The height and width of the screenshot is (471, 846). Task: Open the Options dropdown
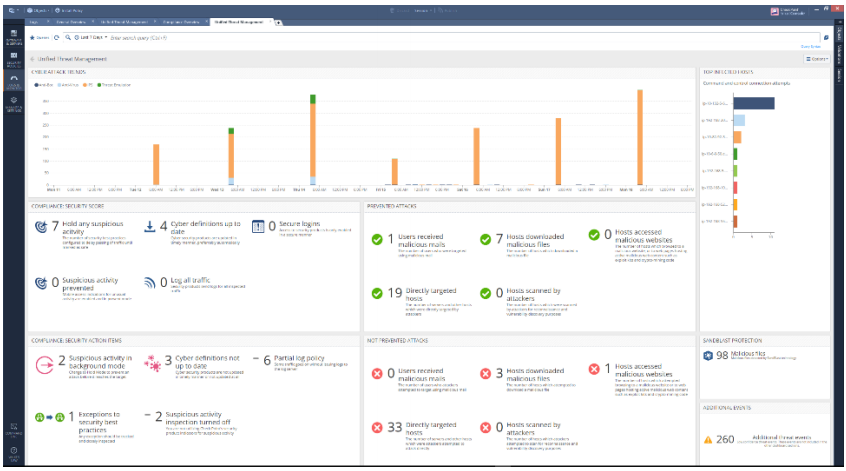tap(817, 59)
